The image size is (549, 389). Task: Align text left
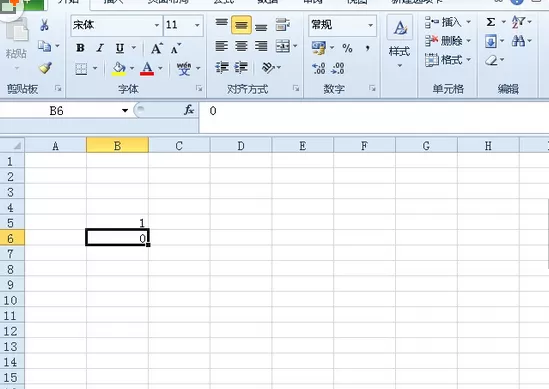tap(221, 46)
